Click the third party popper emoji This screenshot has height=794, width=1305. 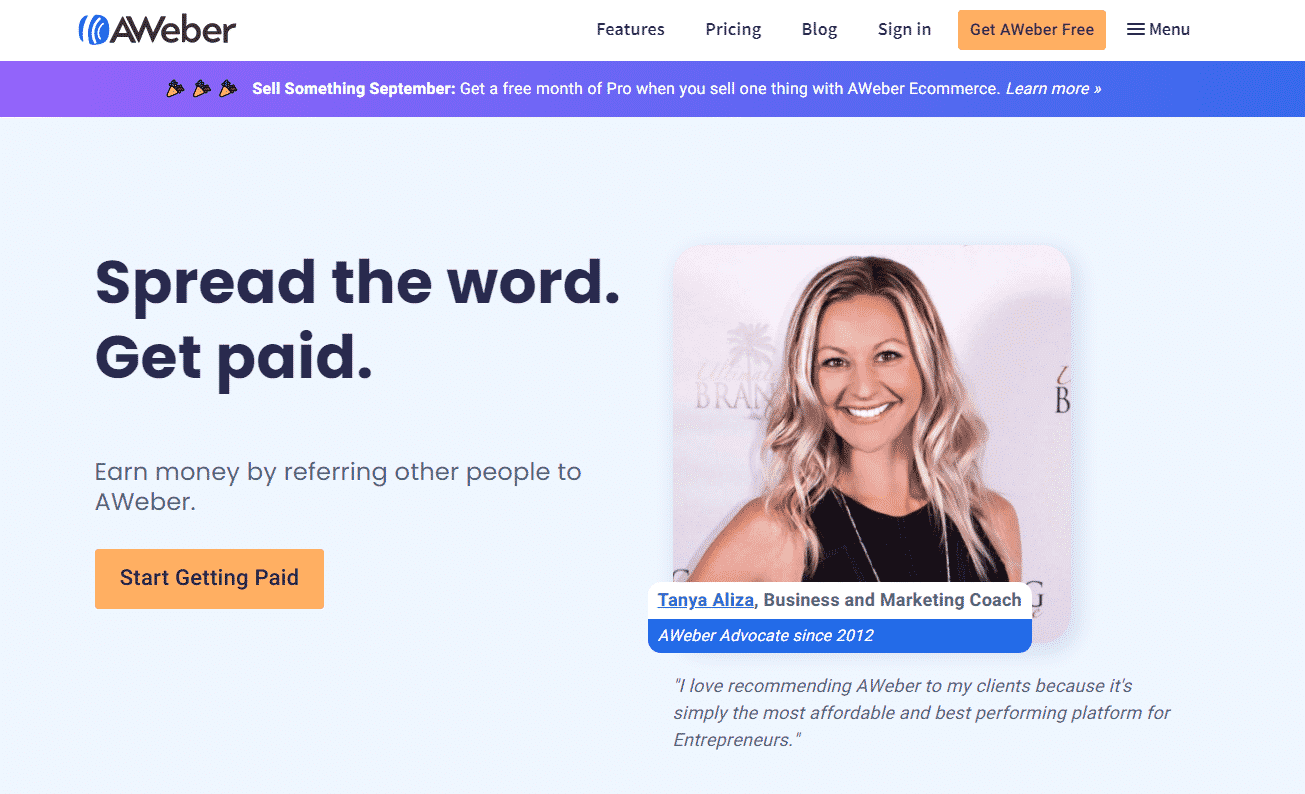pyautogui.click(x=228, y=89)
